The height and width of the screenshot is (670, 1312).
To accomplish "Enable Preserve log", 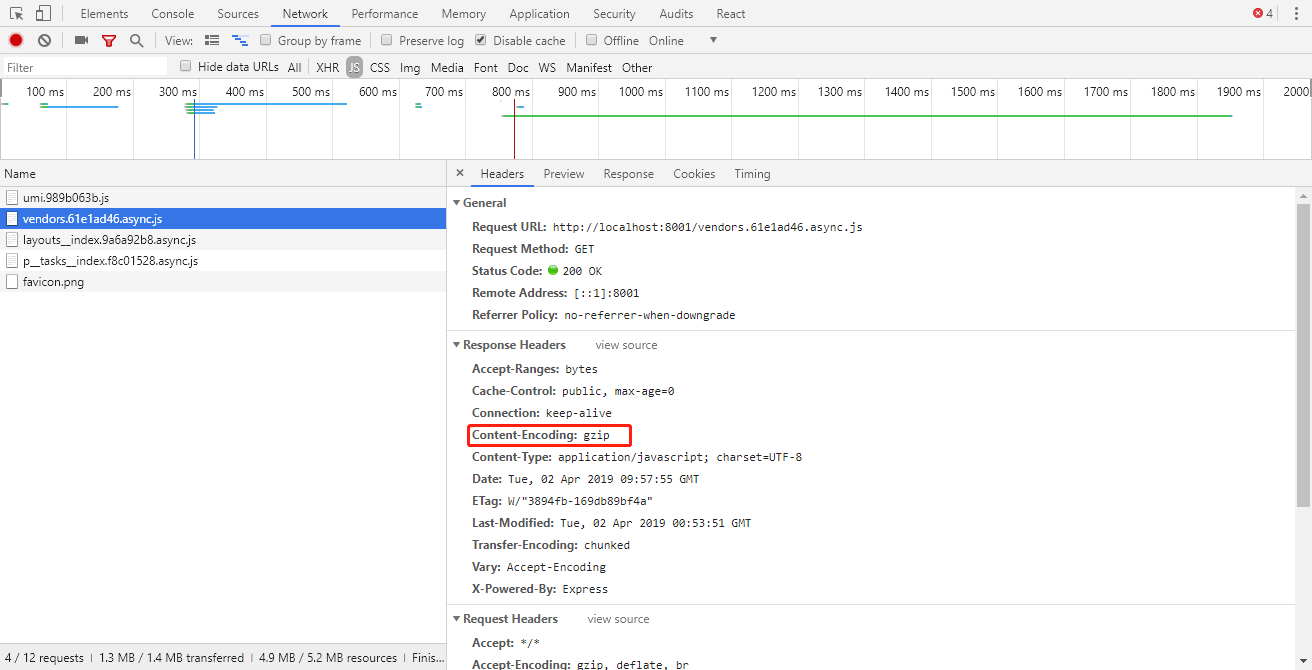I will click(x=386, y=40).
